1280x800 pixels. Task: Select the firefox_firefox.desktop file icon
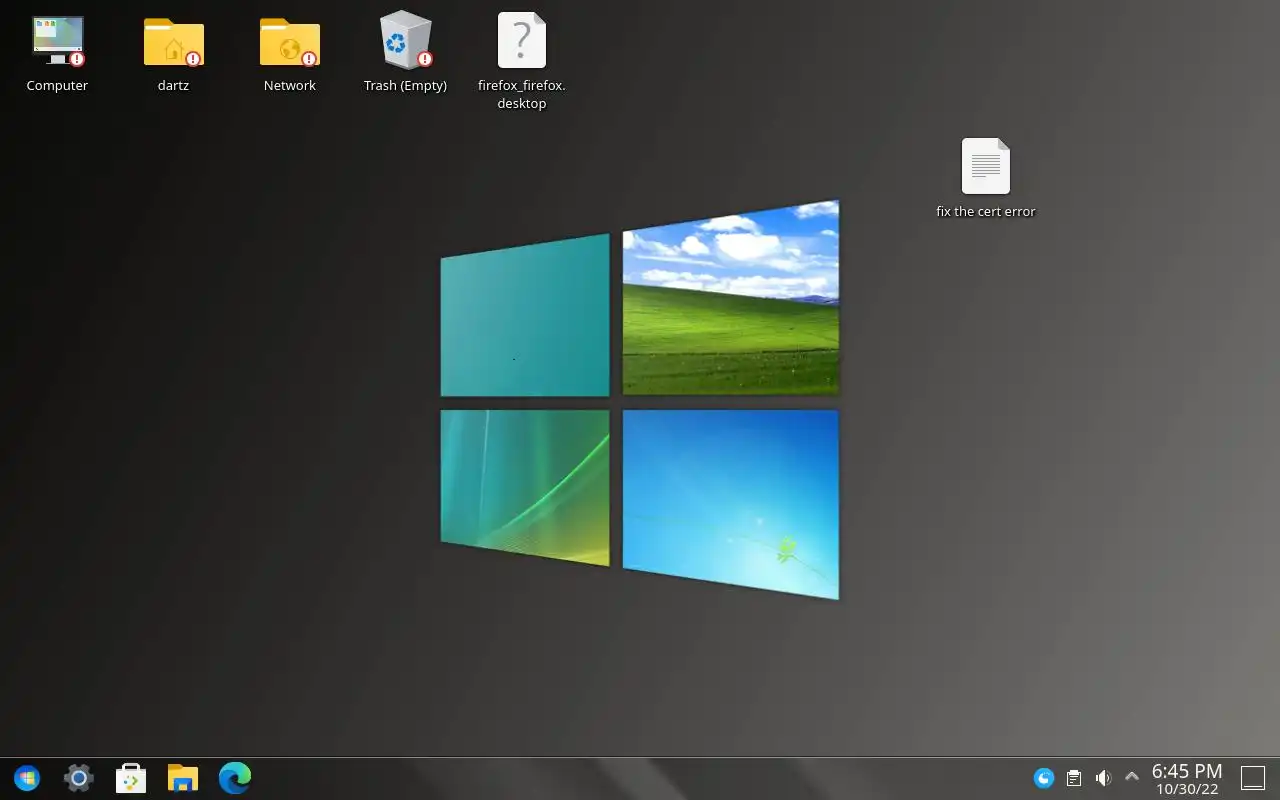coord(522,41)
